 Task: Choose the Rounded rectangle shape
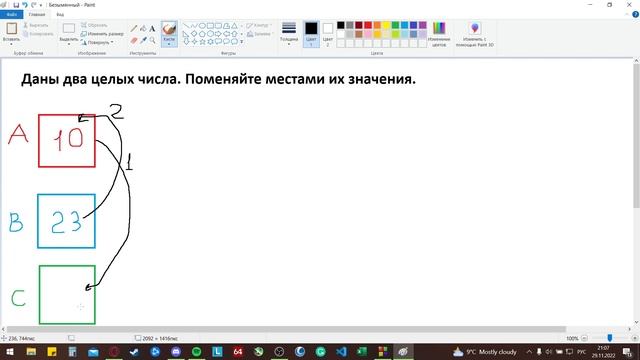pyautogui.click(x=218, y=26)
